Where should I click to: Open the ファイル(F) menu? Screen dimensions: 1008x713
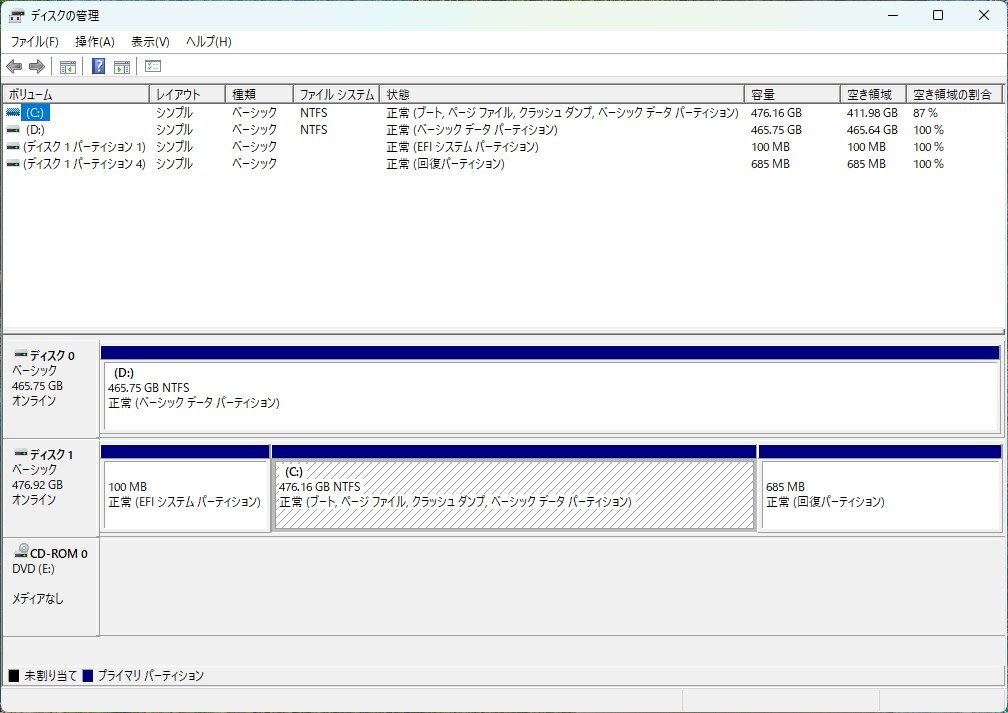[x=35, y=42]
